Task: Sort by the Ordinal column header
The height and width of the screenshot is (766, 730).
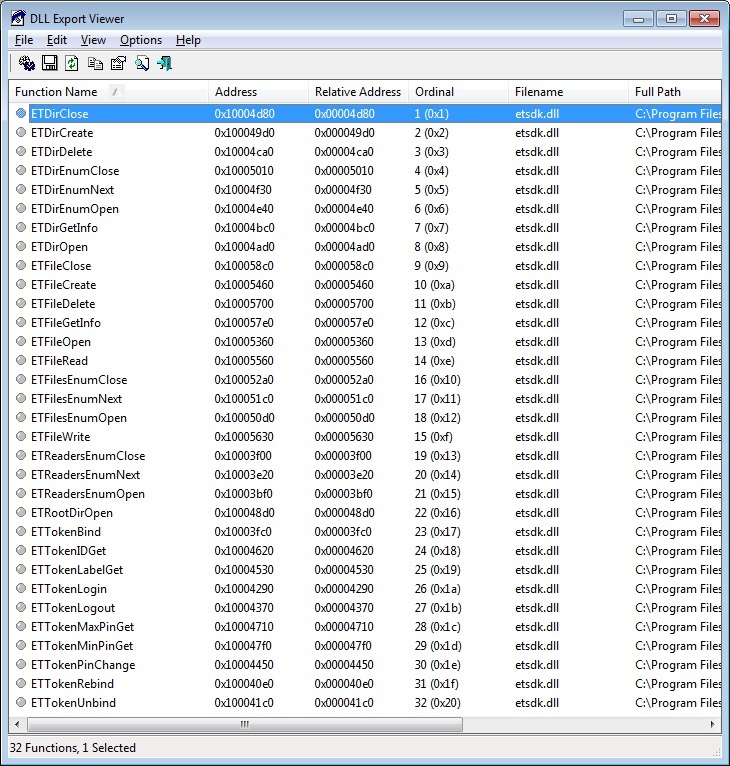Action: tap(458, 92)
